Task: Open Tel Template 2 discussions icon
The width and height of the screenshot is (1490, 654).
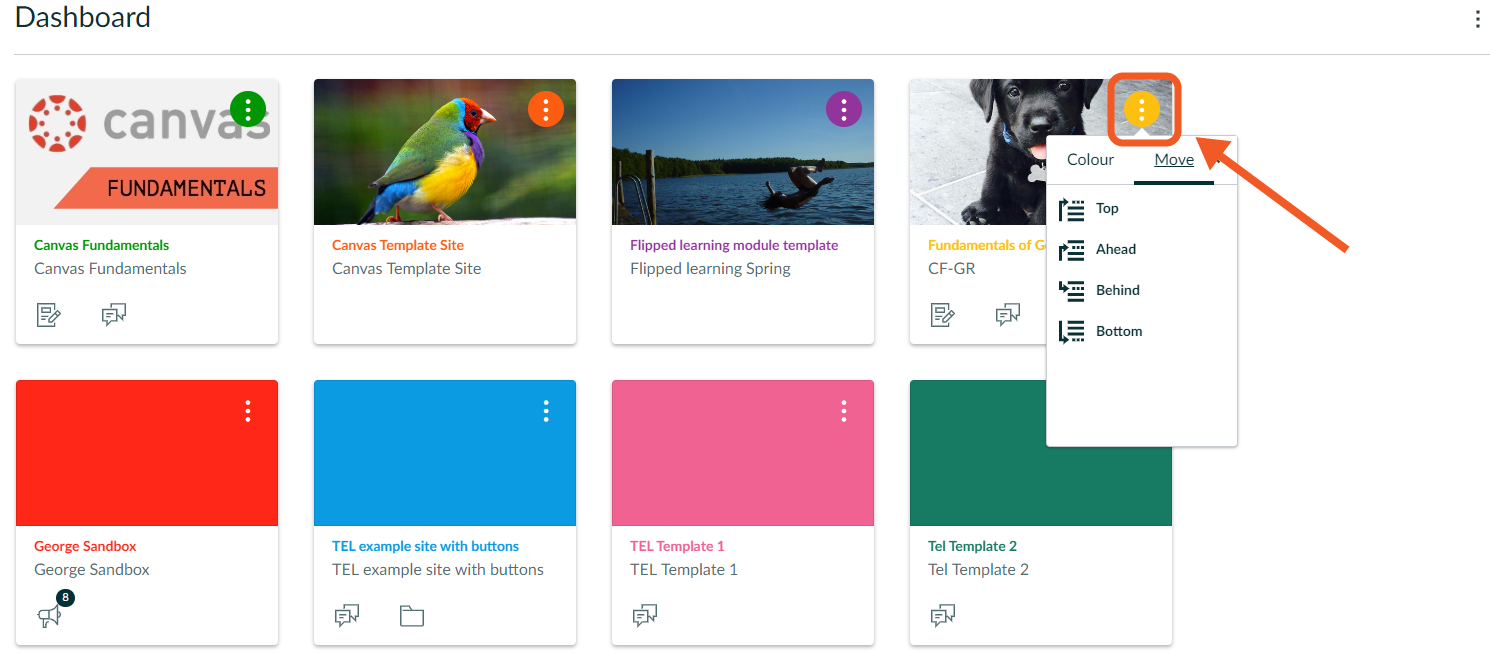Action: (942, 616)
